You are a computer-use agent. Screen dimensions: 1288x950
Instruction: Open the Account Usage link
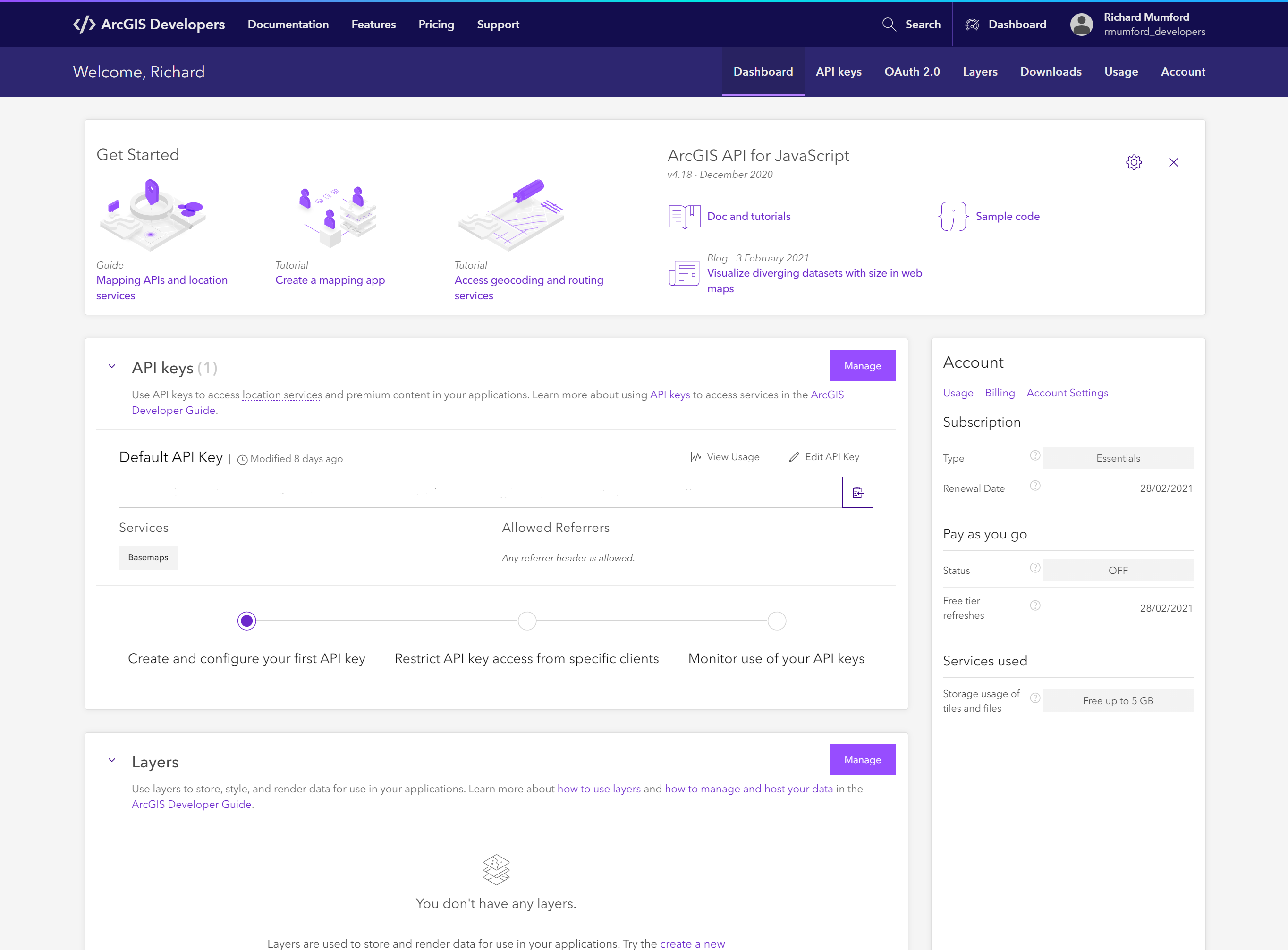click(x=958, y=393)
